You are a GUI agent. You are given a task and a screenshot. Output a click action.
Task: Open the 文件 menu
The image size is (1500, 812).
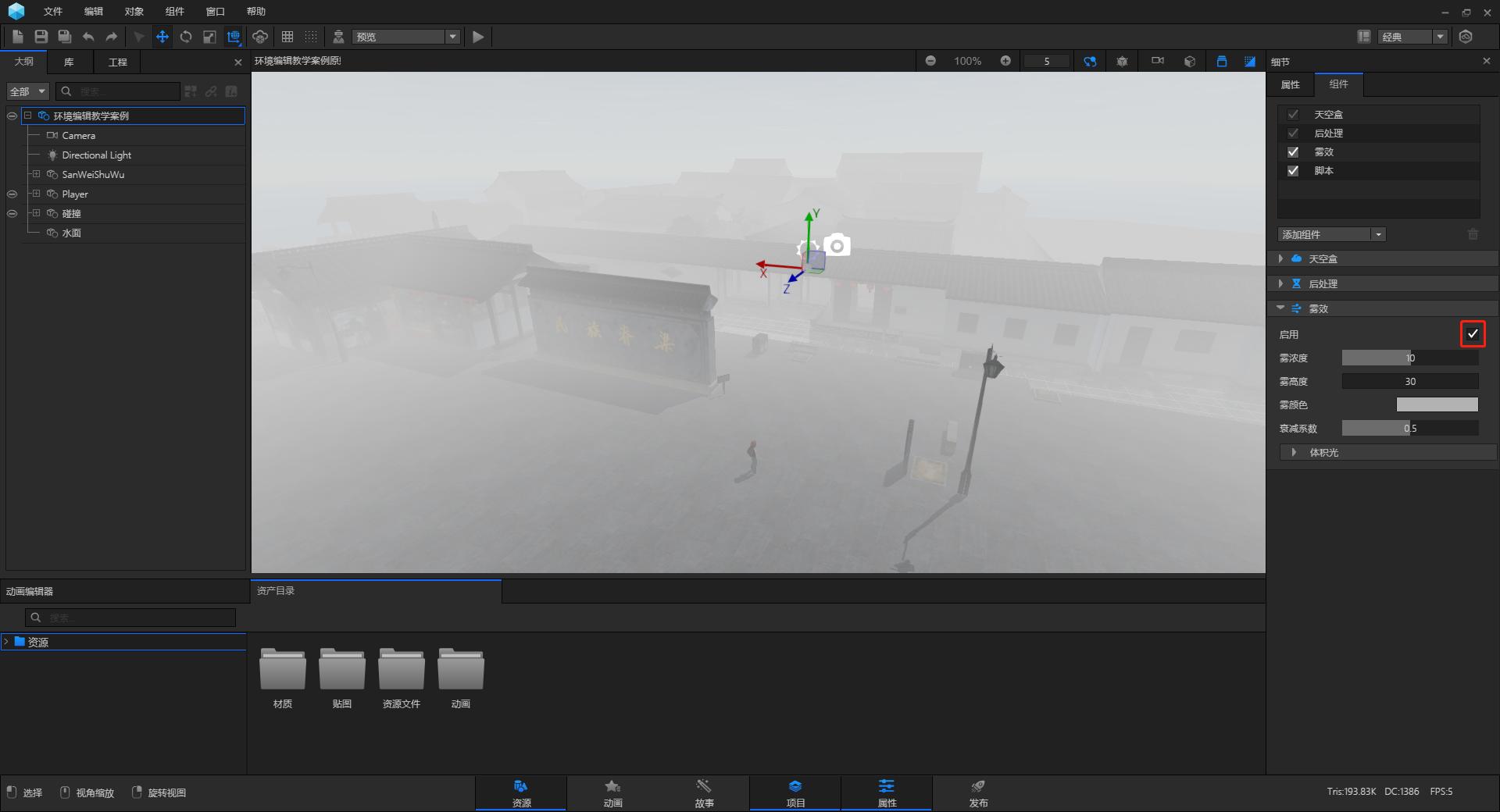point(53,11)
